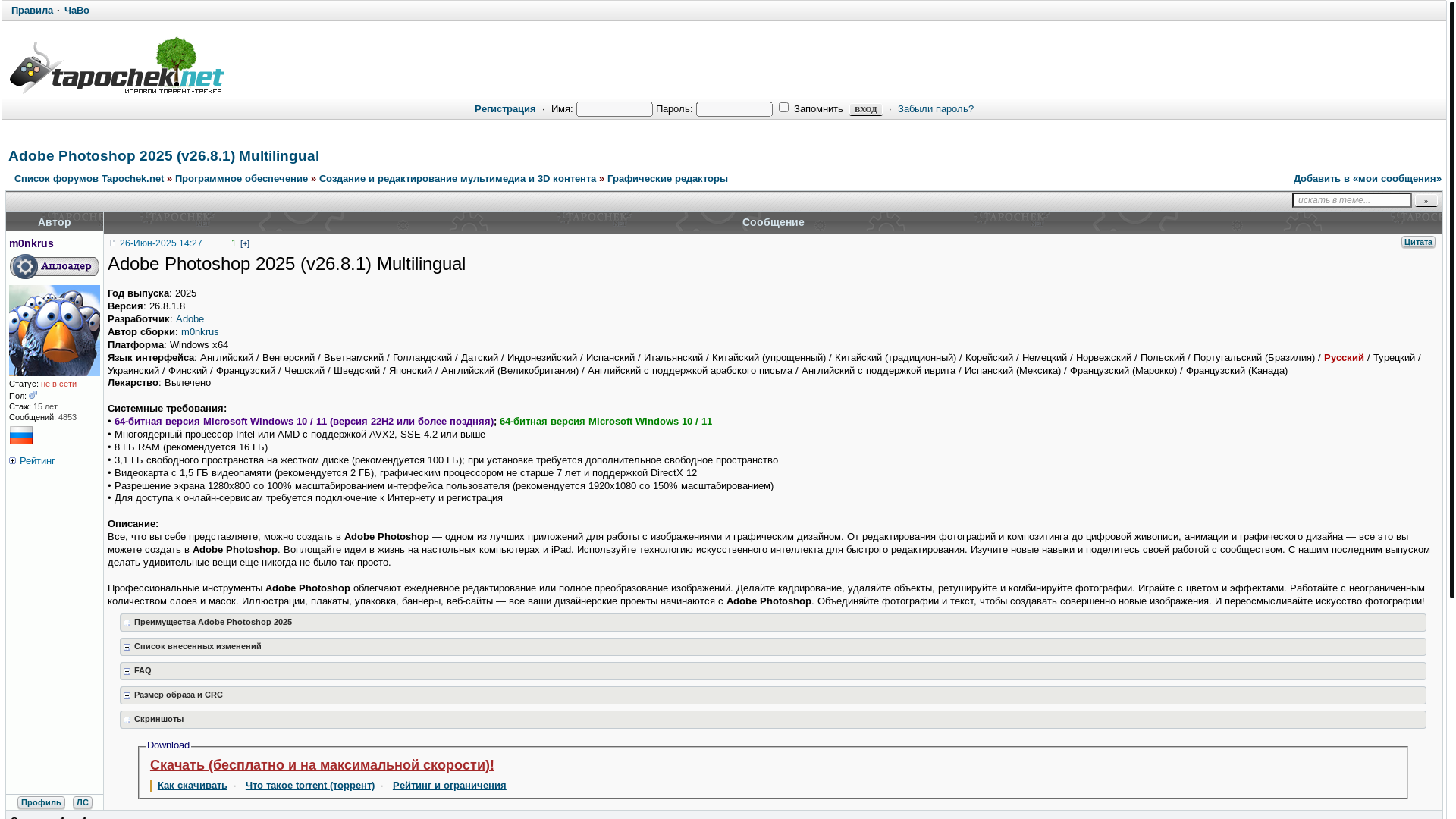Open the Регистрация link
Viewport: 1456px width, 819px height.
(x=505, y=109)
